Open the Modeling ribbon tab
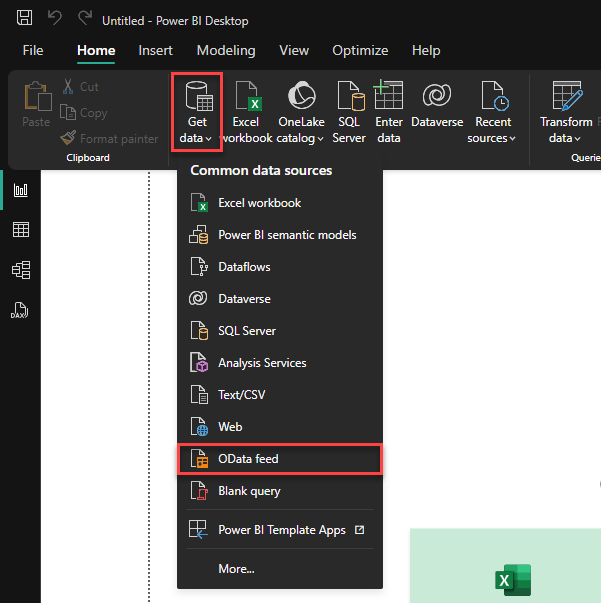Viewport: 601px width, 603px height. coord(225,50)
